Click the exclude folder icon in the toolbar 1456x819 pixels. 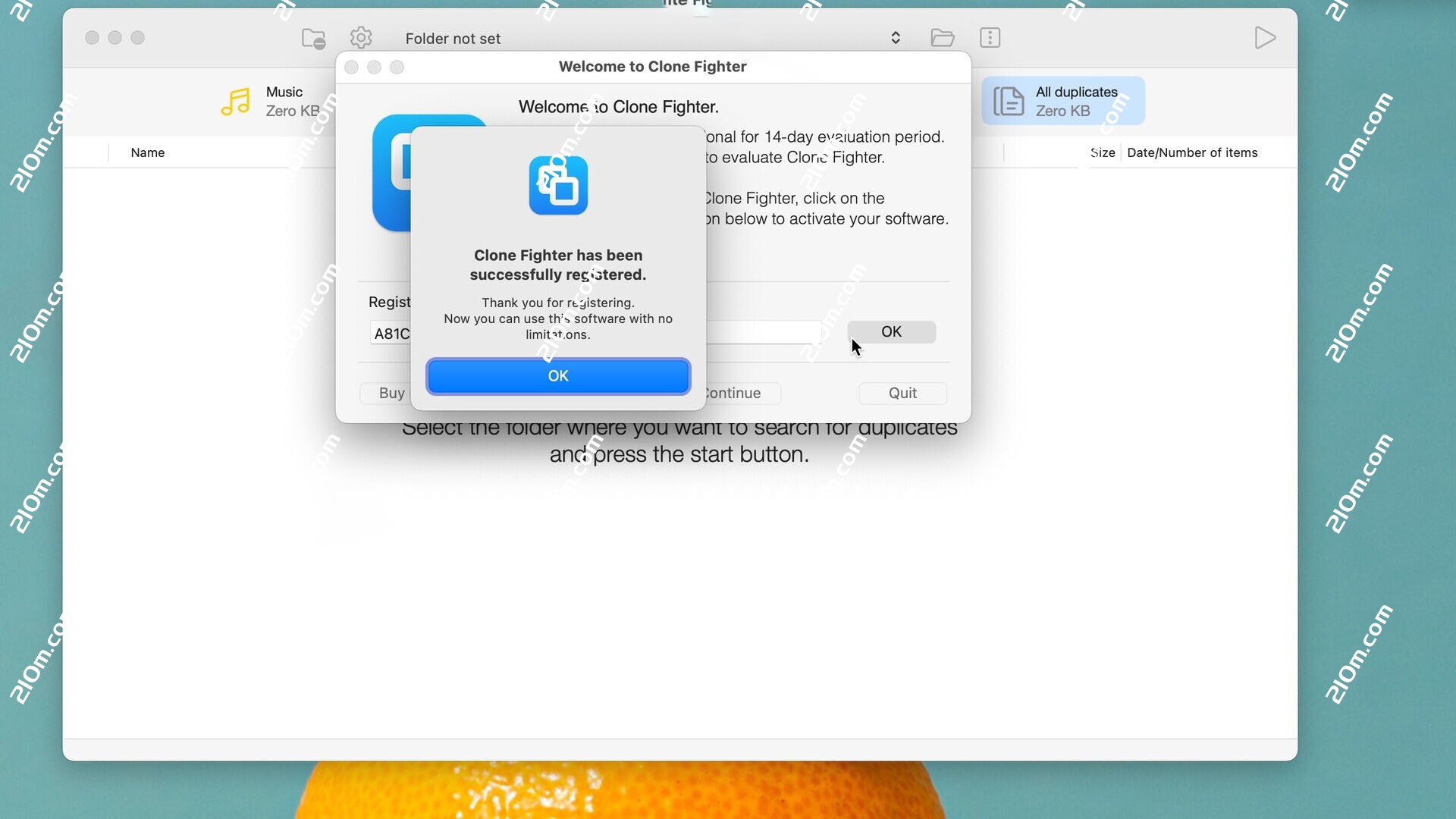pyautogui.click(x=313, y=38)
